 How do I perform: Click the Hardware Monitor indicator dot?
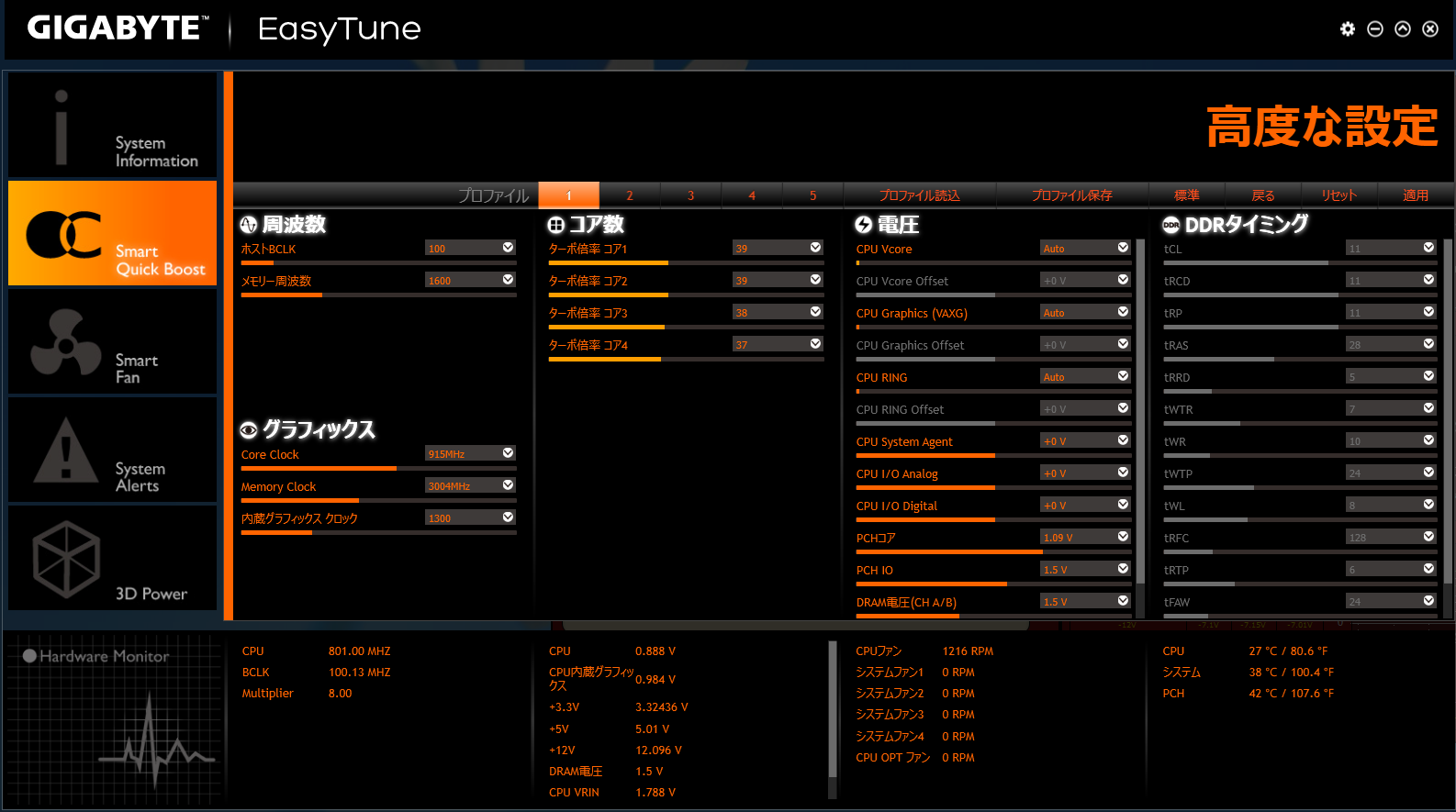point(29,656)
